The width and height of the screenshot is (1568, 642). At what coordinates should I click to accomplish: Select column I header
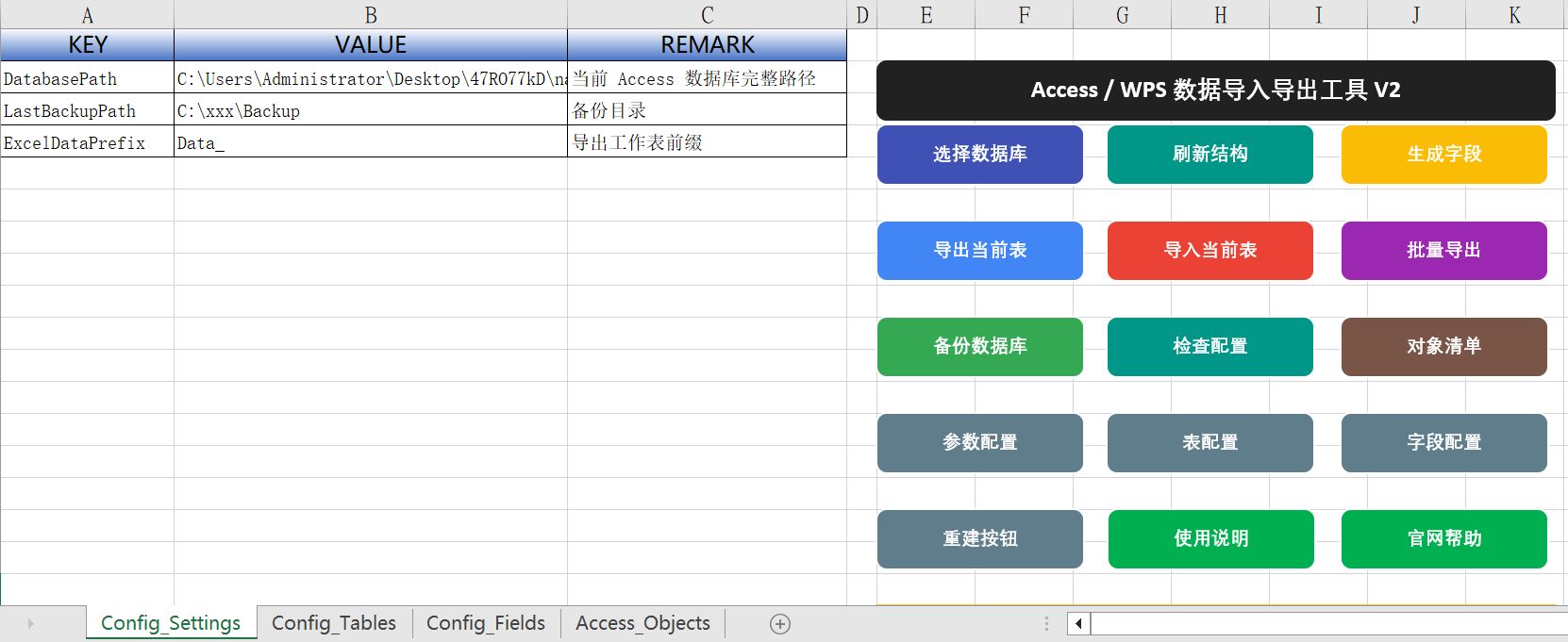(1318, 15)
